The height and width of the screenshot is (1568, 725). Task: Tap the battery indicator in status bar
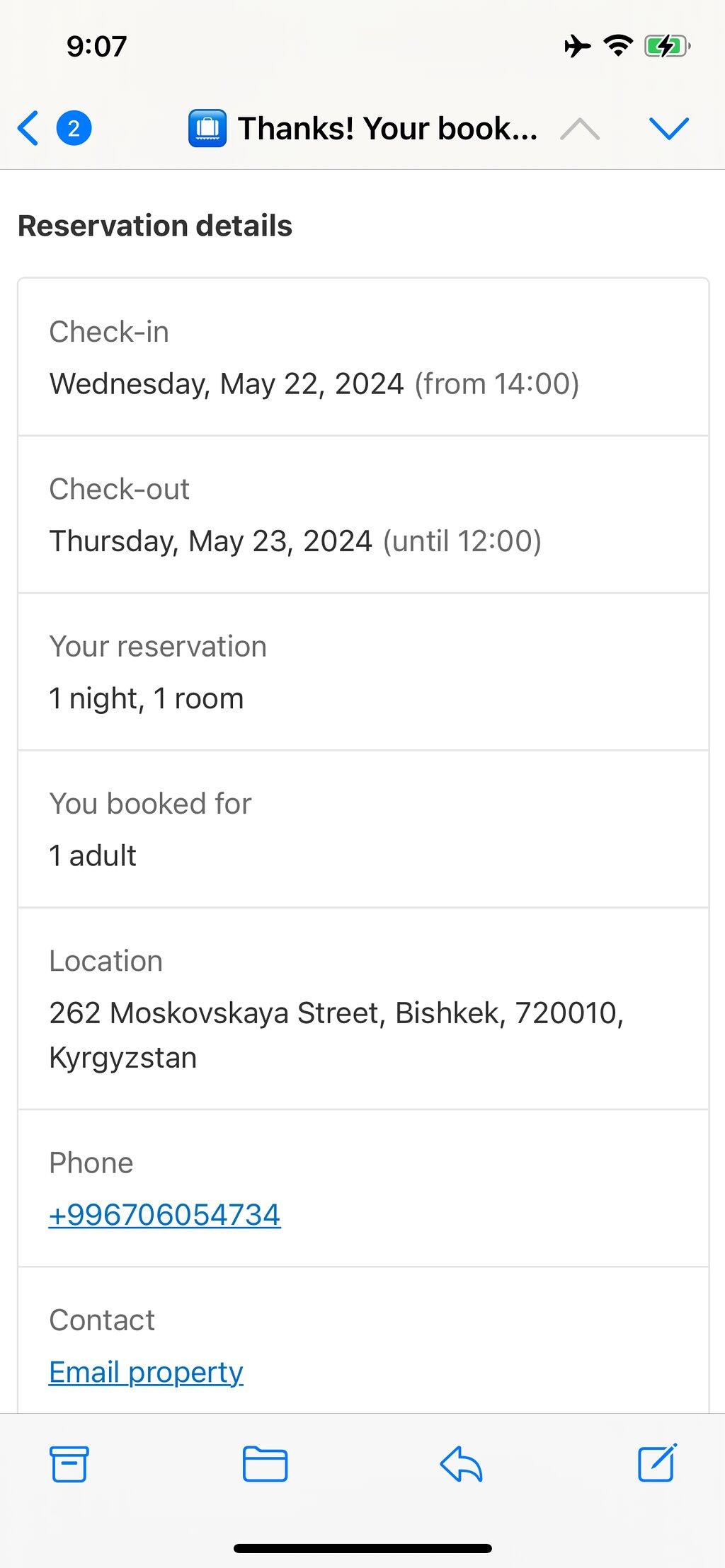coord(667,47)
